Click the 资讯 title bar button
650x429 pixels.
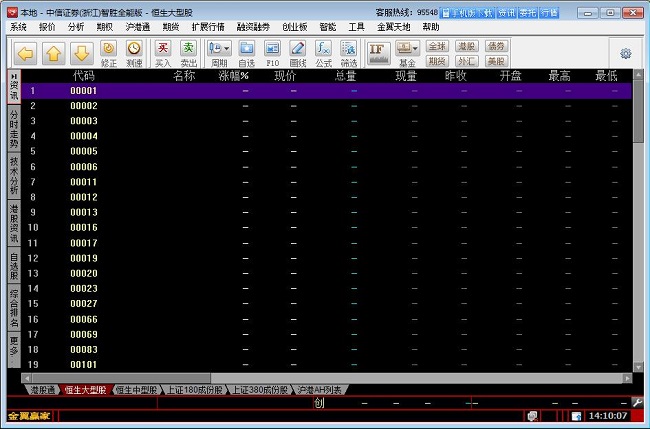pos(506,13)
